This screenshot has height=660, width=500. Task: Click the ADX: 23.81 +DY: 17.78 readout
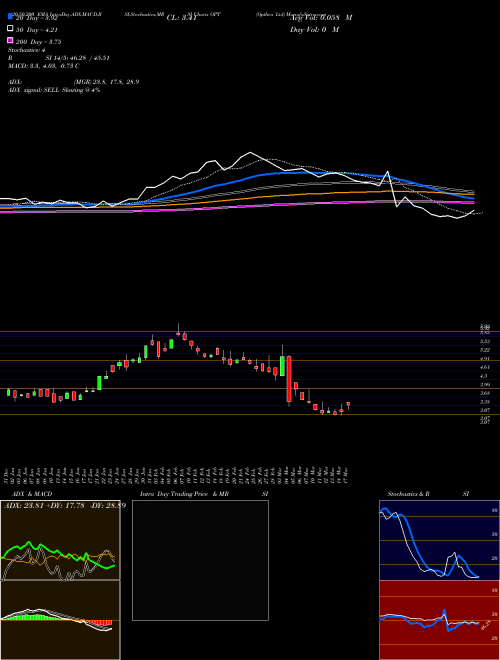(x=45, y=505)
